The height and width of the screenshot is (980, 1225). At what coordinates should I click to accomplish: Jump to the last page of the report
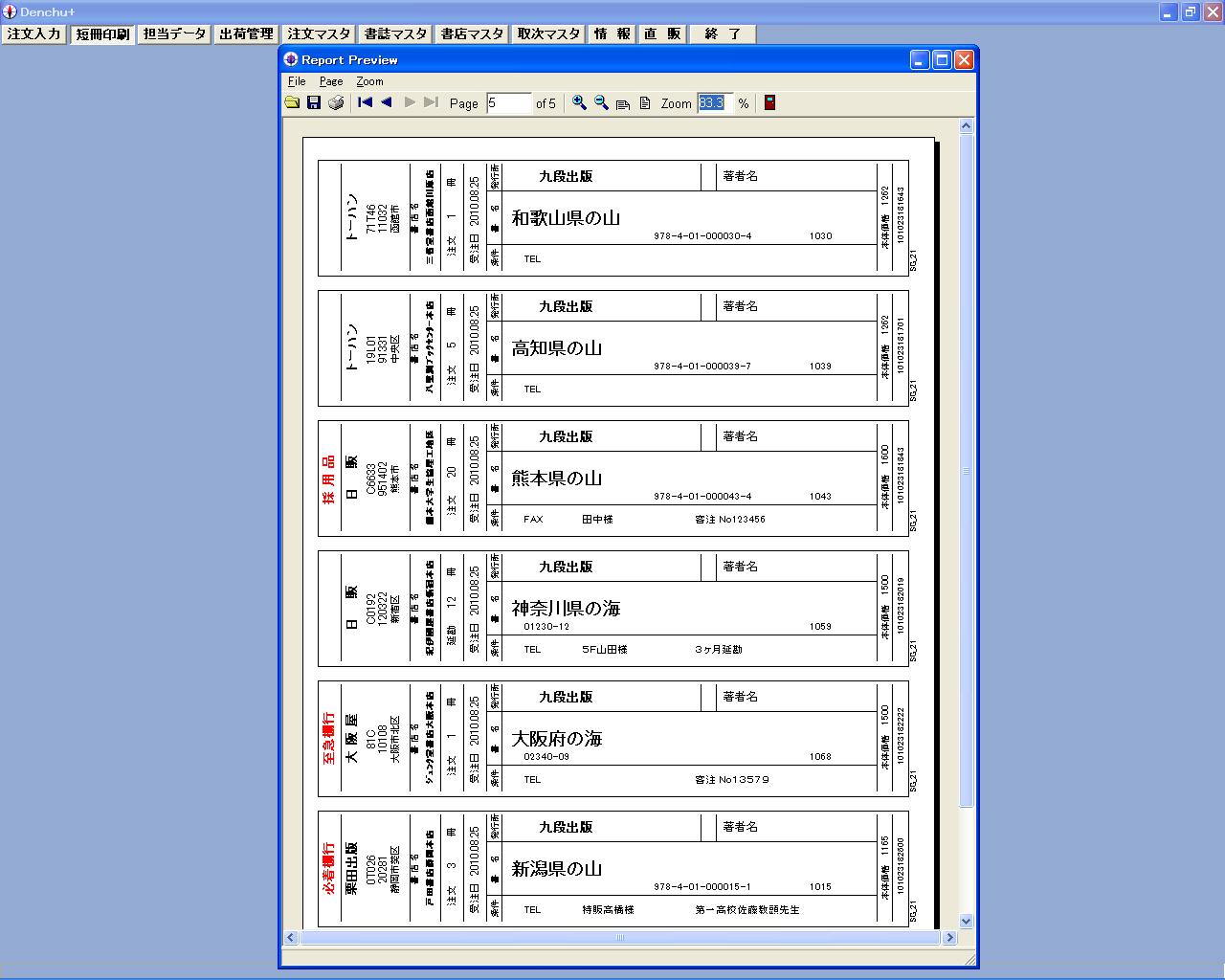click(x=431, y=102)
